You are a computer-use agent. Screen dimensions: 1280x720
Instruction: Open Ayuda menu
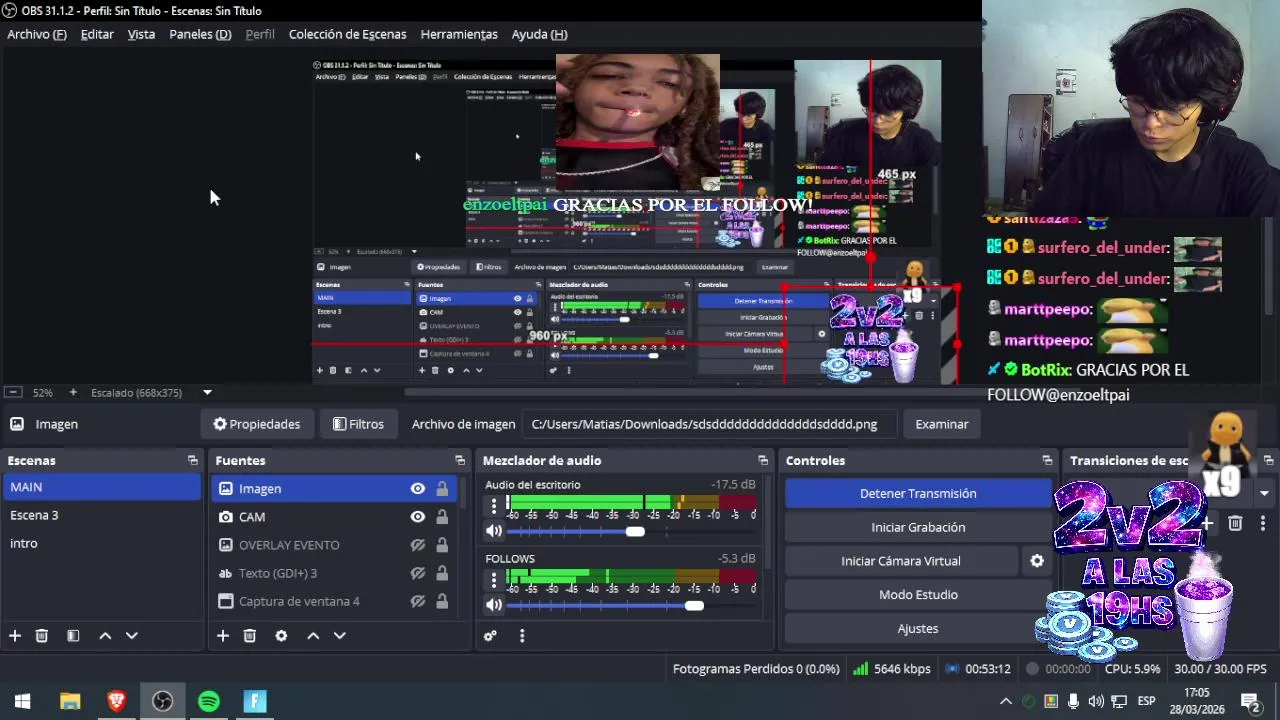[539, 34]
